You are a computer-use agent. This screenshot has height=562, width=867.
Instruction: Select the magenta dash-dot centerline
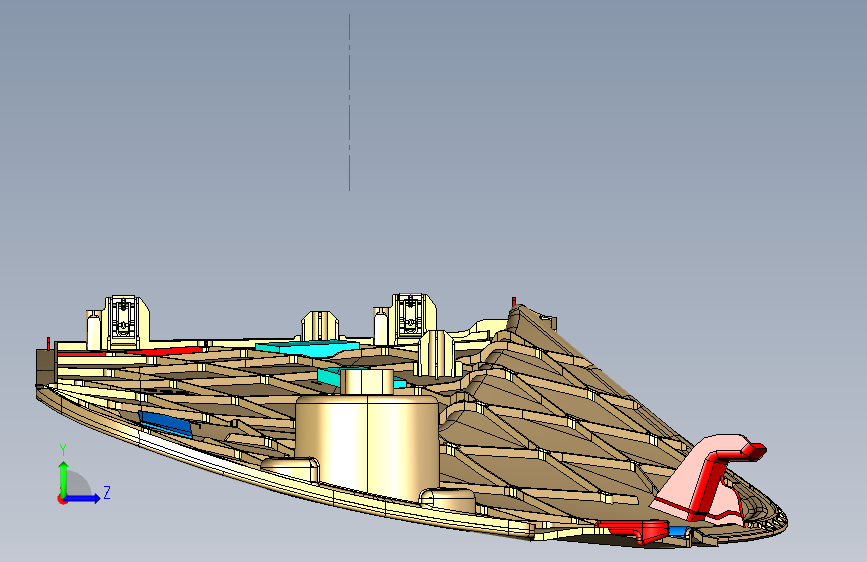point(349,102)
